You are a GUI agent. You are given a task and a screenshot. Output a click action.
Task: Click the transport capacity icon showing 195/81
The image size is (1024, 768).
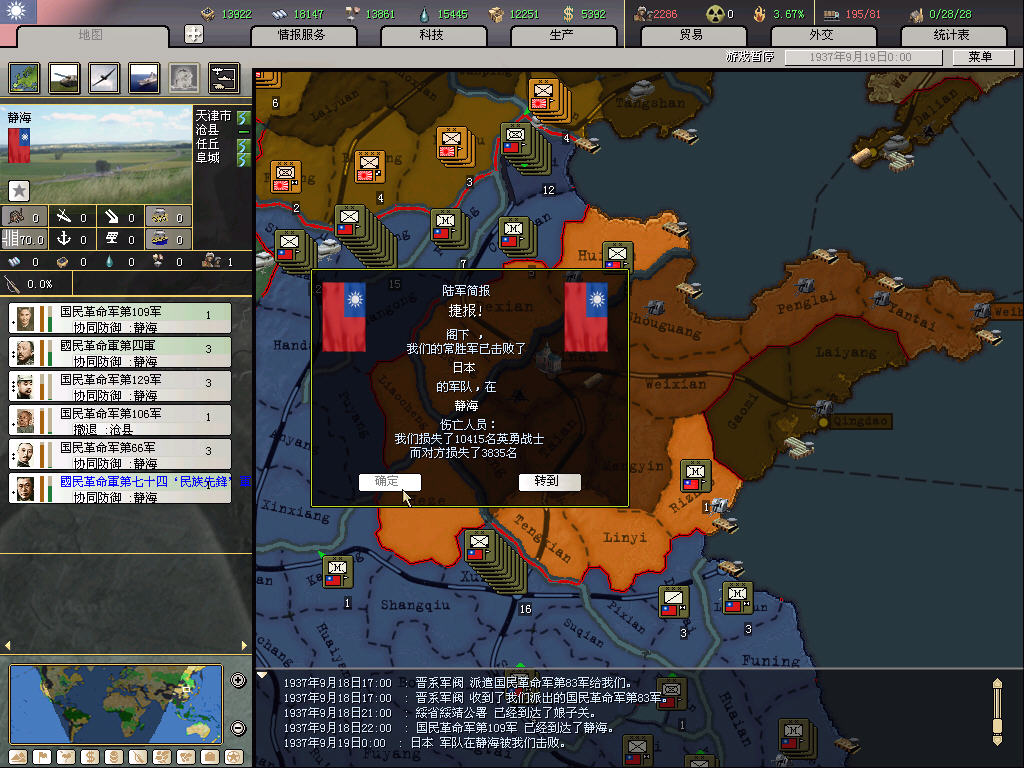[x=831, y=14]
